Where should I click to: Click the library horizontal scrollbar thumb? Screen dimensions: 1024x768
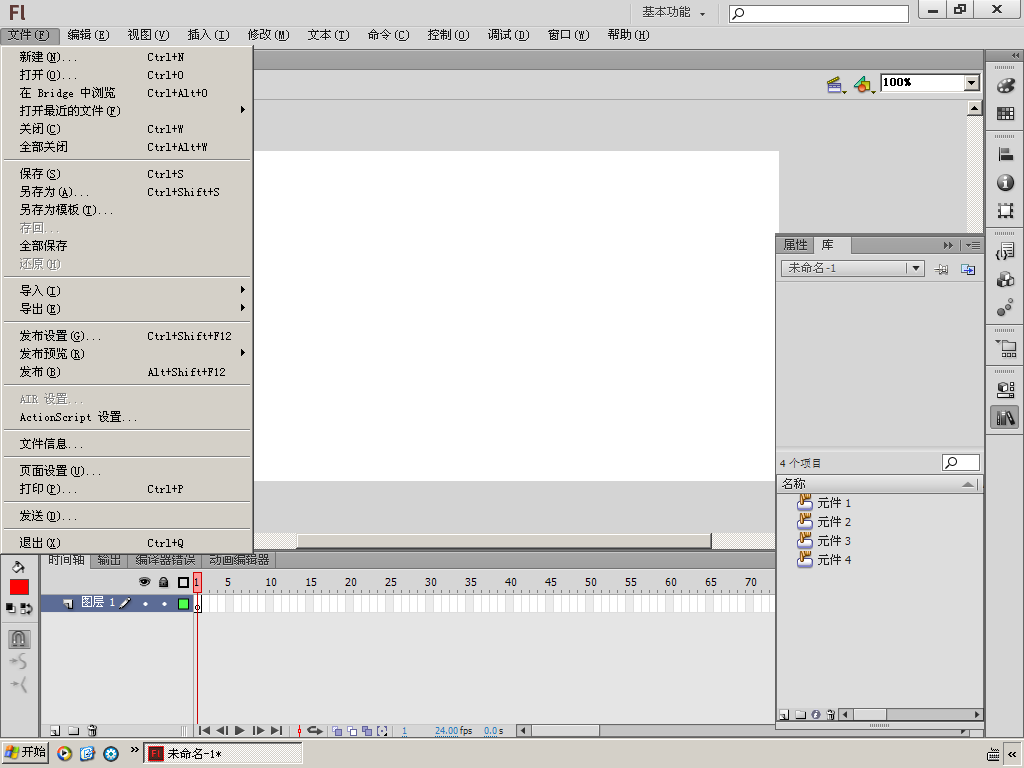870,714
